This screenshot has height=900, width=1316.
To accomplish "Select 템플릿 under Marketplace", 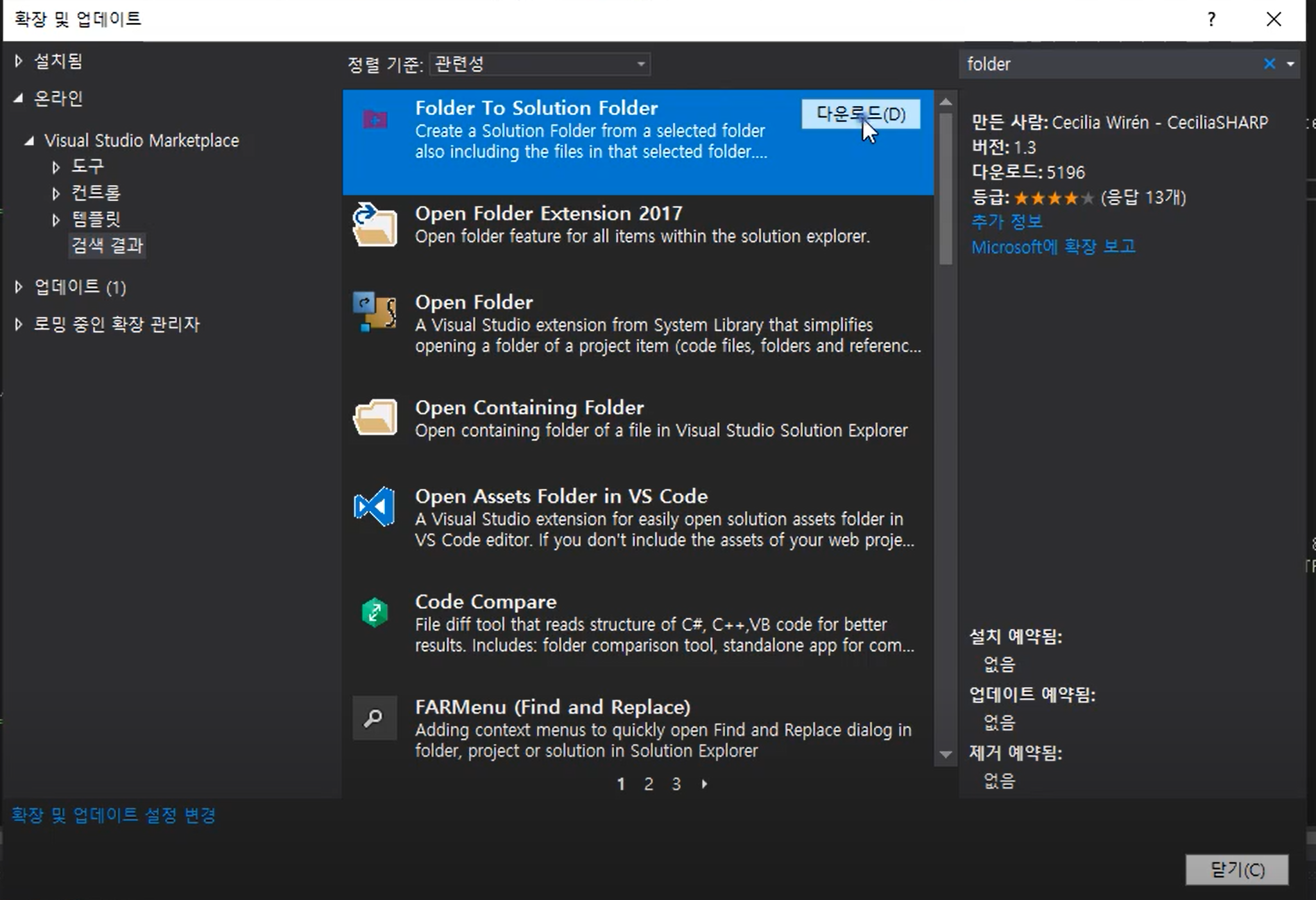I will 96,219.
